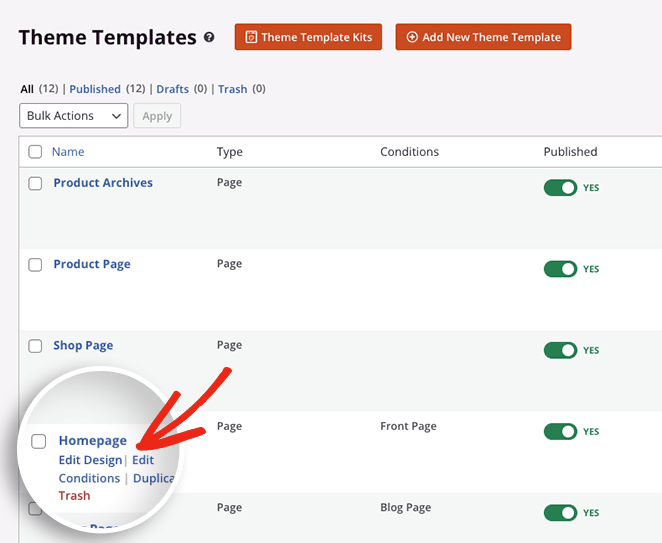Turn off Product Page published toggle
This screenshot has height=543, width=662.
pyautogui.click(x=560, y=269)
